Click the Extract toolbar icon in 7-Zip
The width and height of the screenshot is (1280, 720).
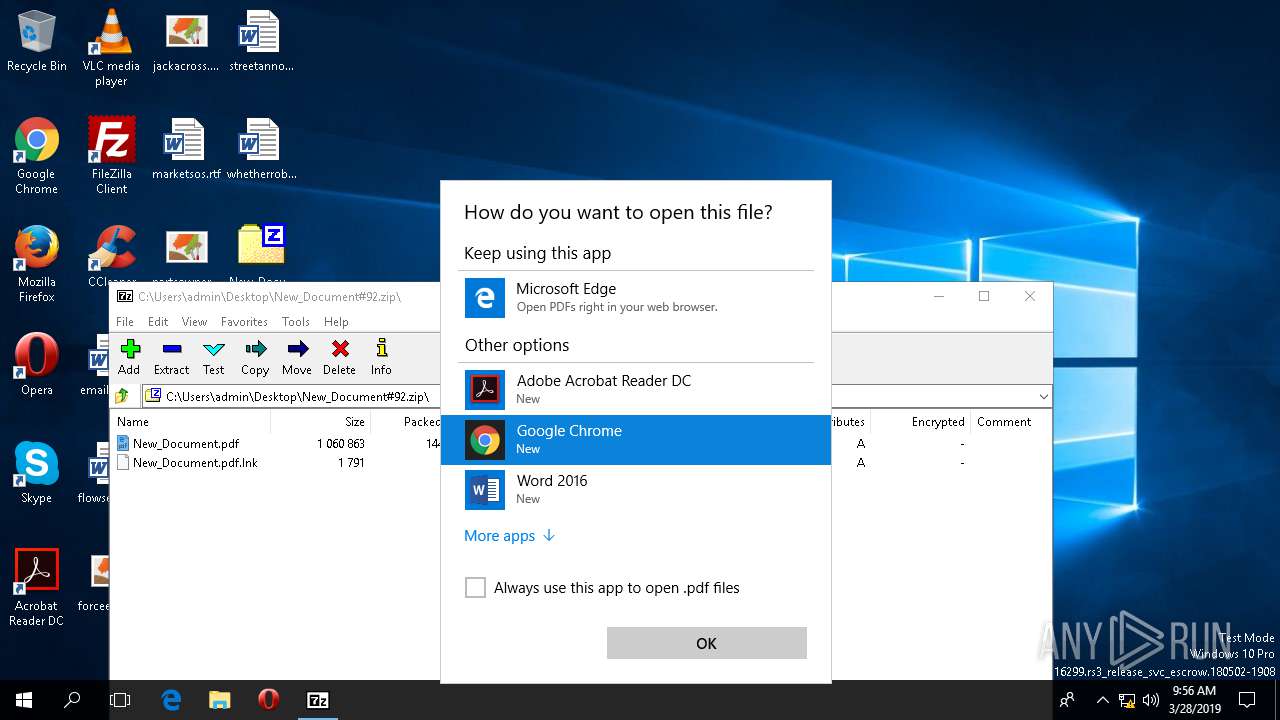tap(171, 356)
